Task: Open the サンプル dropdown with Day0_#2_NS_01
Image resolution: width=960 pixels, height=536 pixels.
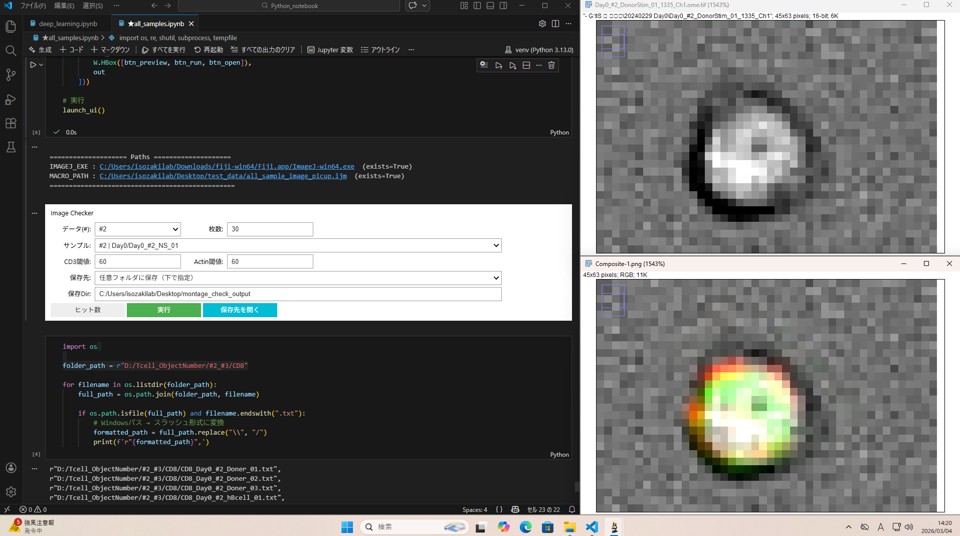Action: click(298, 246)
